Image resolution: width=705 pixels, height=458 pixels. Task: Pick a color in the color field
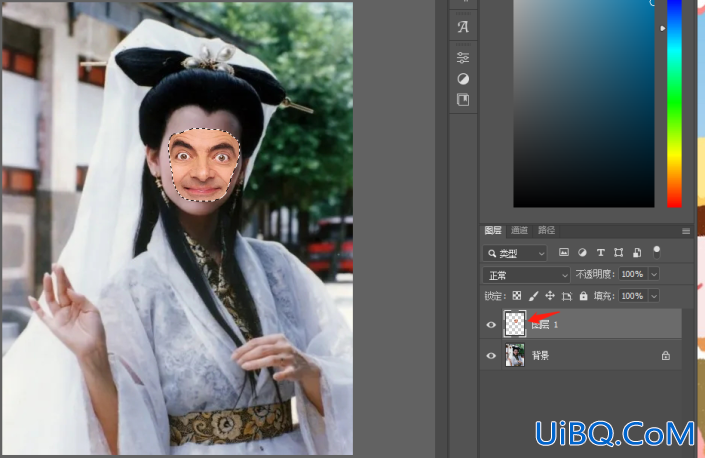584,103
